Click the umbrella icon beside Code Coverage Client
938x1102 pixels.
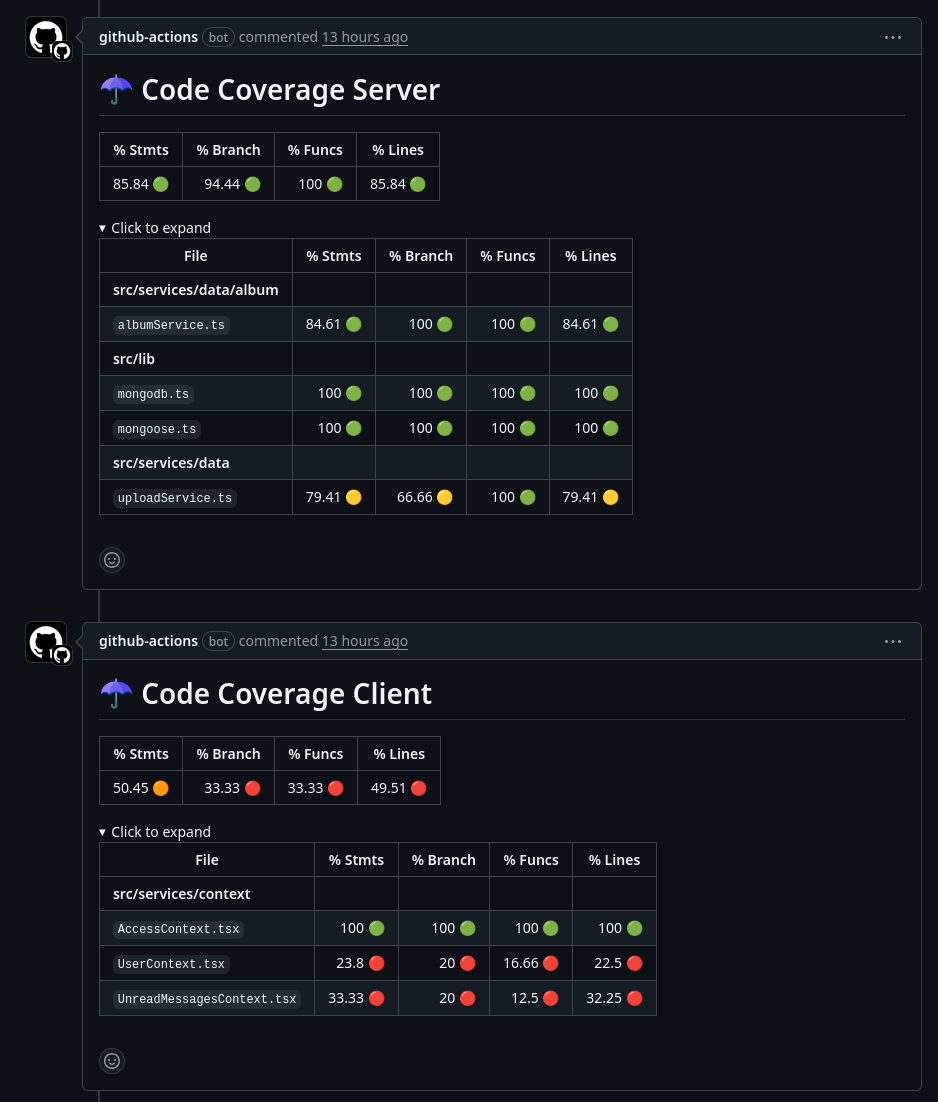[116, 693]
